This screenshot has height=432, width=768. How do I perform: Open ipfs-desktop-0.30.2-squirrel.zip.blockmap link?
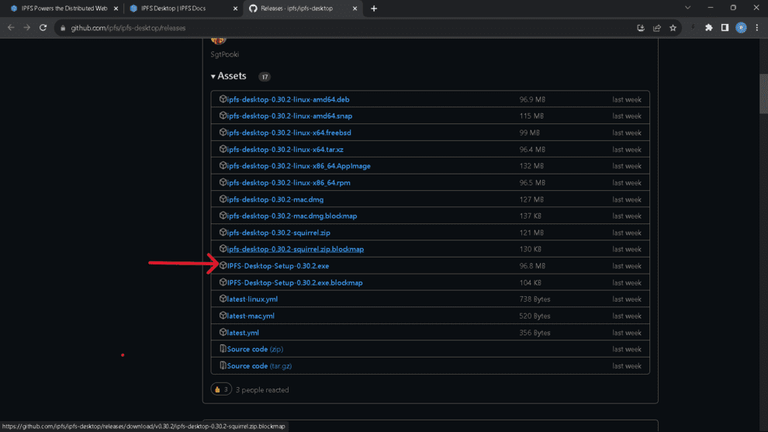[x=295, y=249]
